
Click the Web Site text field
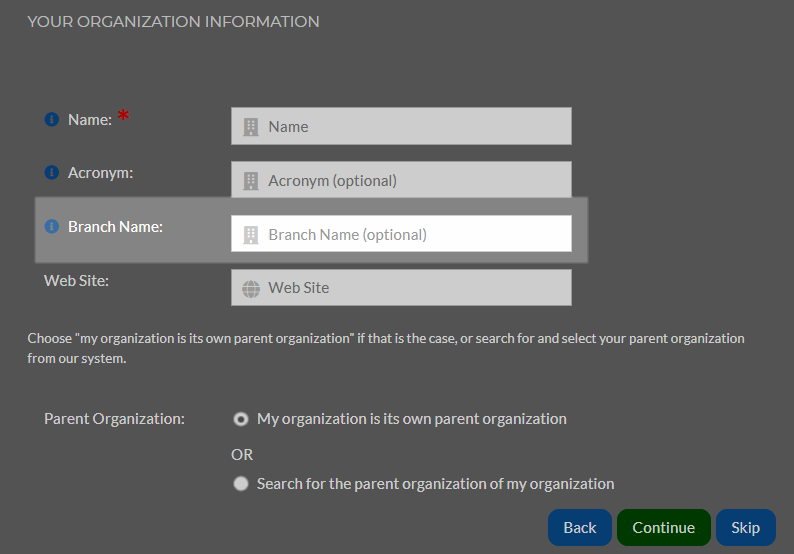(x=402, y=288)
